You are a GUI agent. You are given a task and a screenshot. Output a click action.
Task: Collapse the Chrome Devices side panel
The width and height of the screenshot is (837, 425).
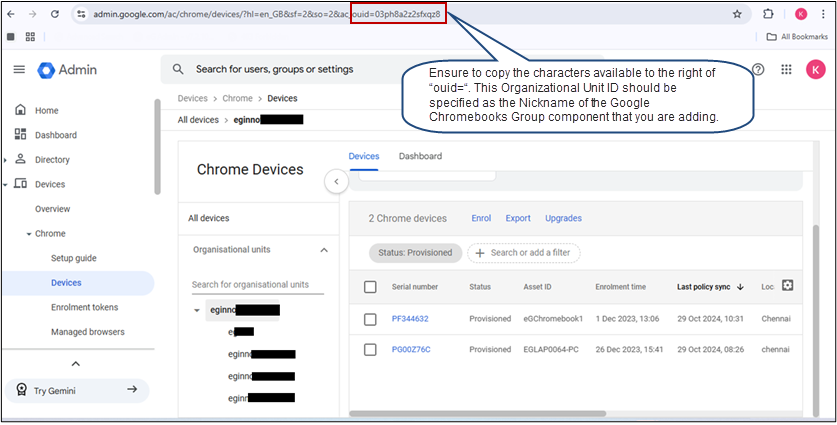[x=336, y=182]
